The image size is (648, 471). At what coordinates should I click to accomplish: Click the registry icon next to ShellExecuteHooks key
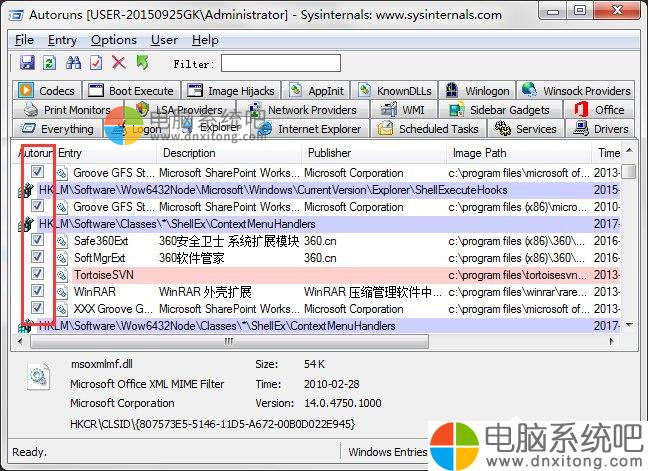click(x=26, y=190)
